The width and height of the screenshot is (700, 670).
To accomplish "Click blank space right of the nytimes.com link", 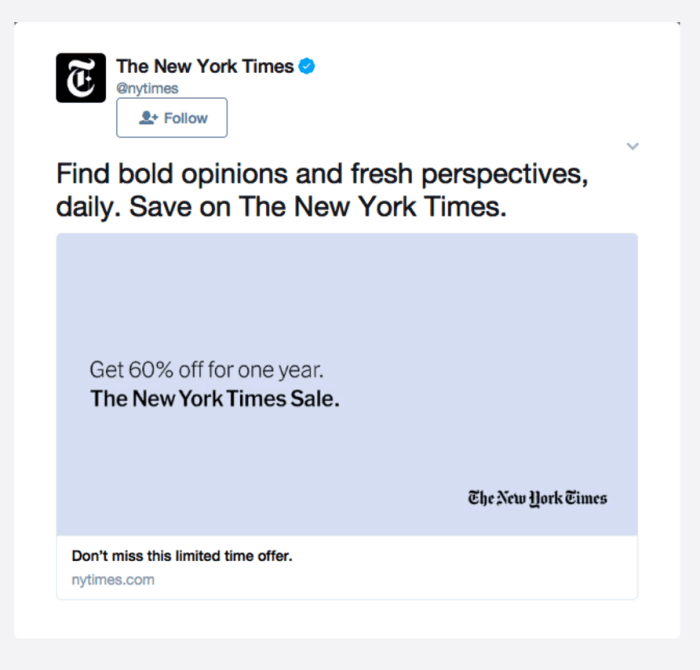I will coord(400,579).
